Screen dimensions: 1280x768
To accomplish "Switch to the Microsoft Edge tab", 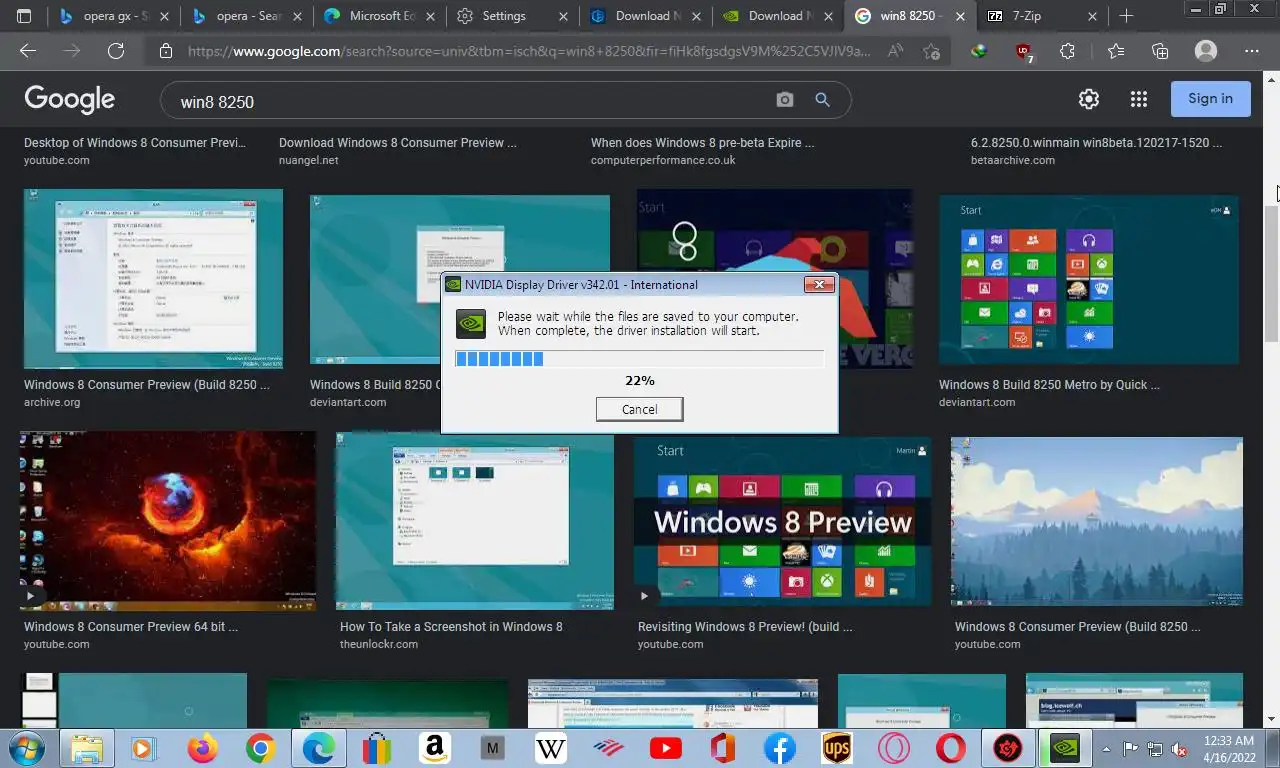I will pos(380,16).
